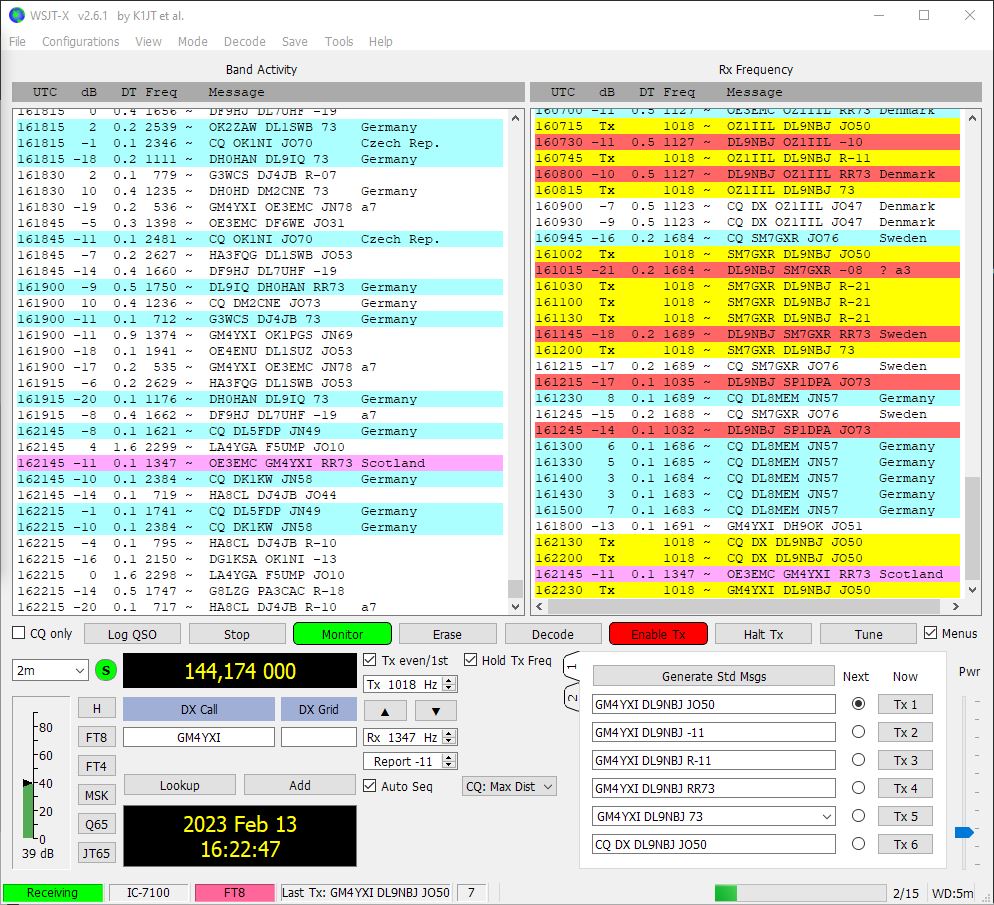
Task: Adjust Report -11 spinner arrows
Action: click(449, 761)
